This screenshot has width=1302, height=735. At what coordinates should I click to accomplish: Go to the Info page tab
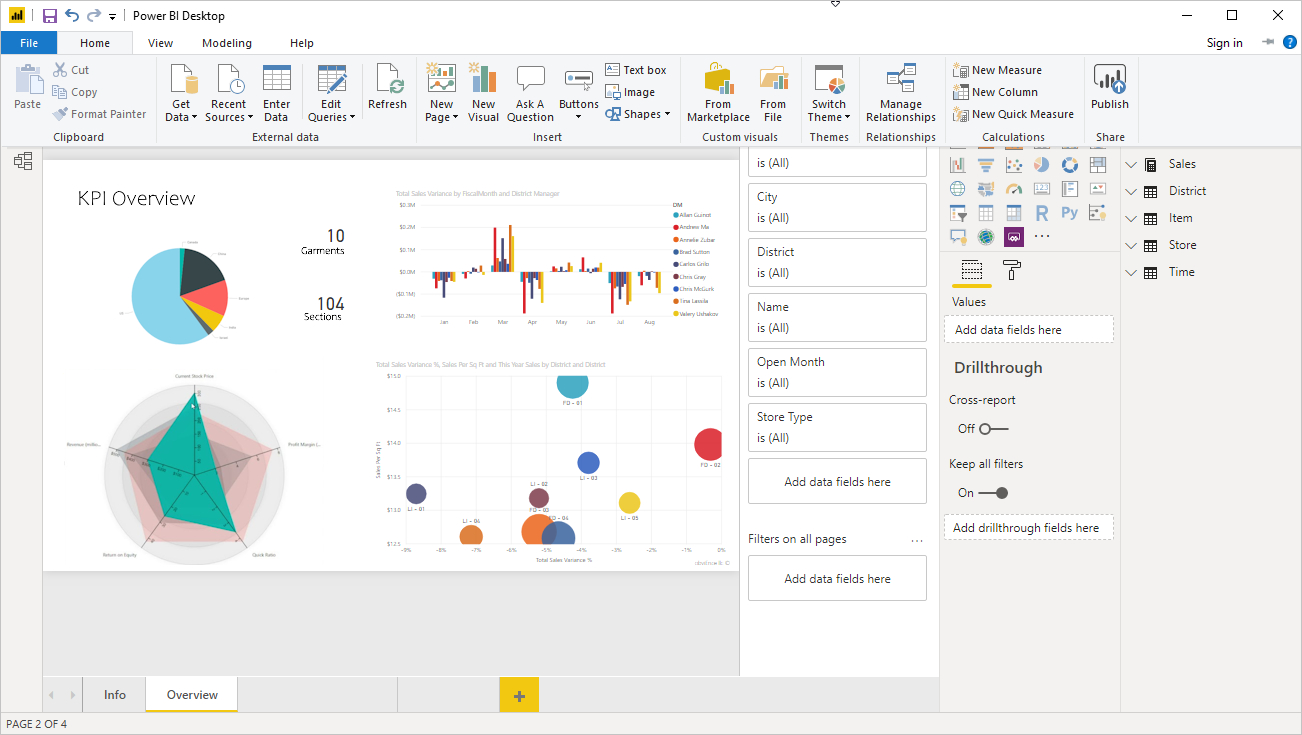point(115,695)
